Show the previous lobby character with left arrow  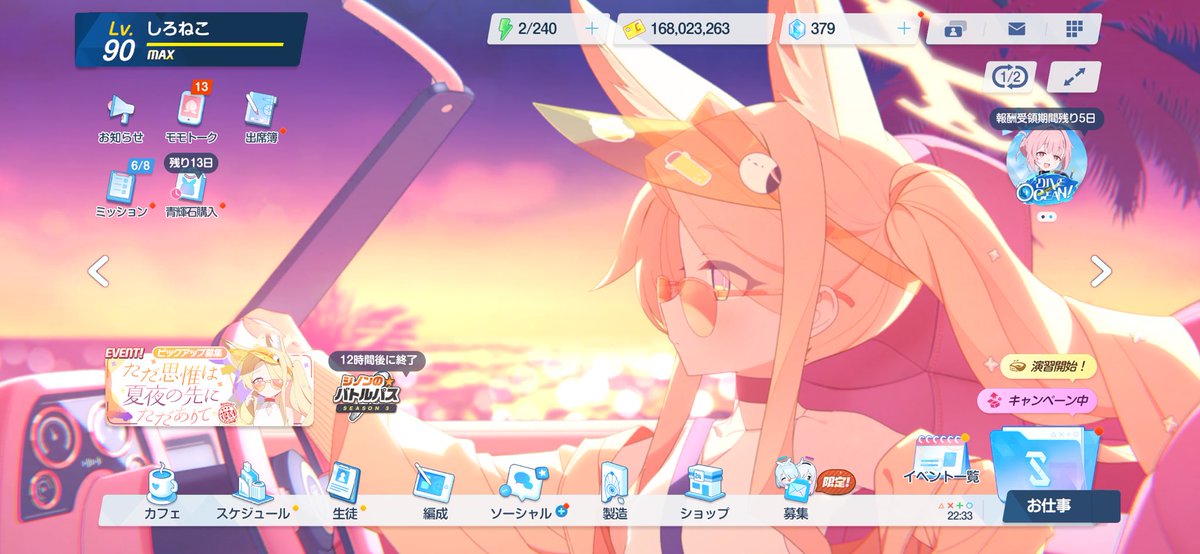pyautogui.click(x=98, y=271)
